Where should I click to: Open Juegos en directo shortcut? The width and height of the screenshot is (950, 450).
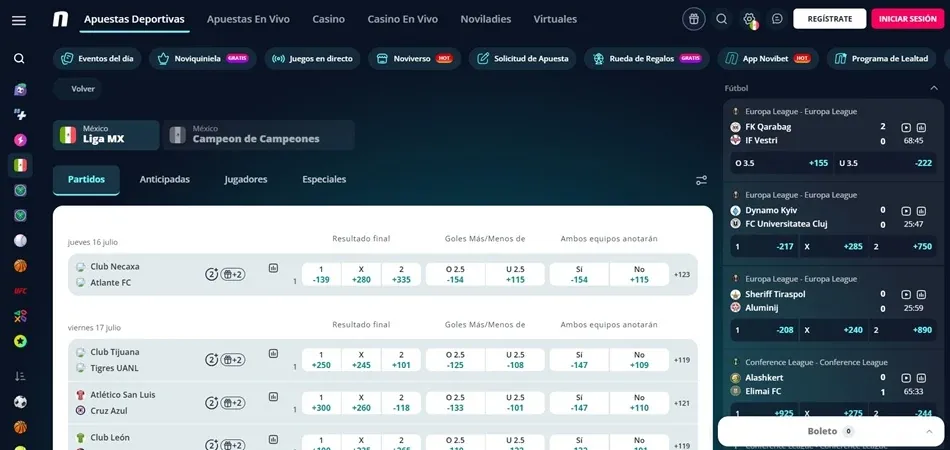tap(313, 59)
